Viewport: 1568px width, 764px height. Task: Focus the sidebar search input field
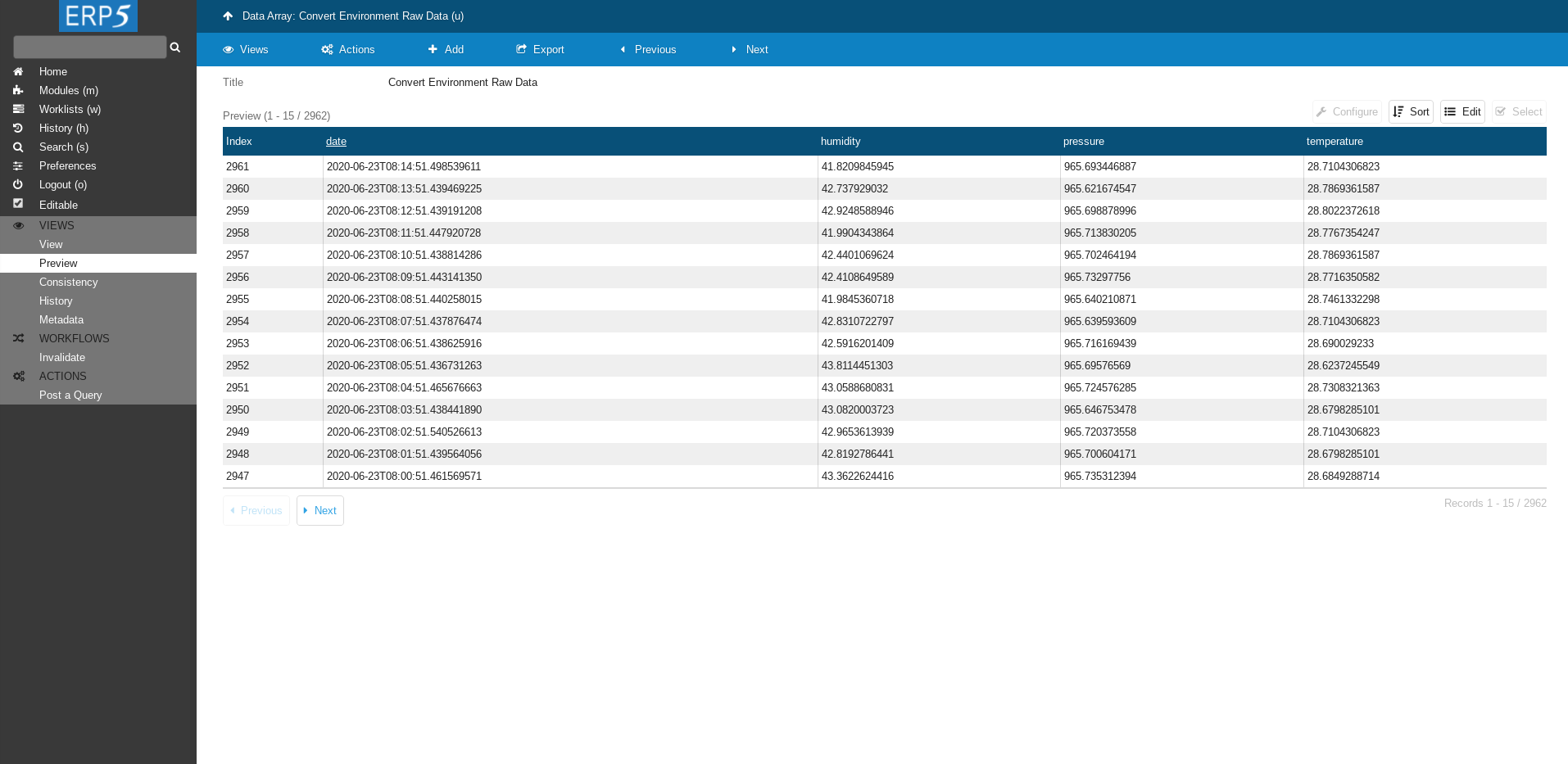[90, 47]
